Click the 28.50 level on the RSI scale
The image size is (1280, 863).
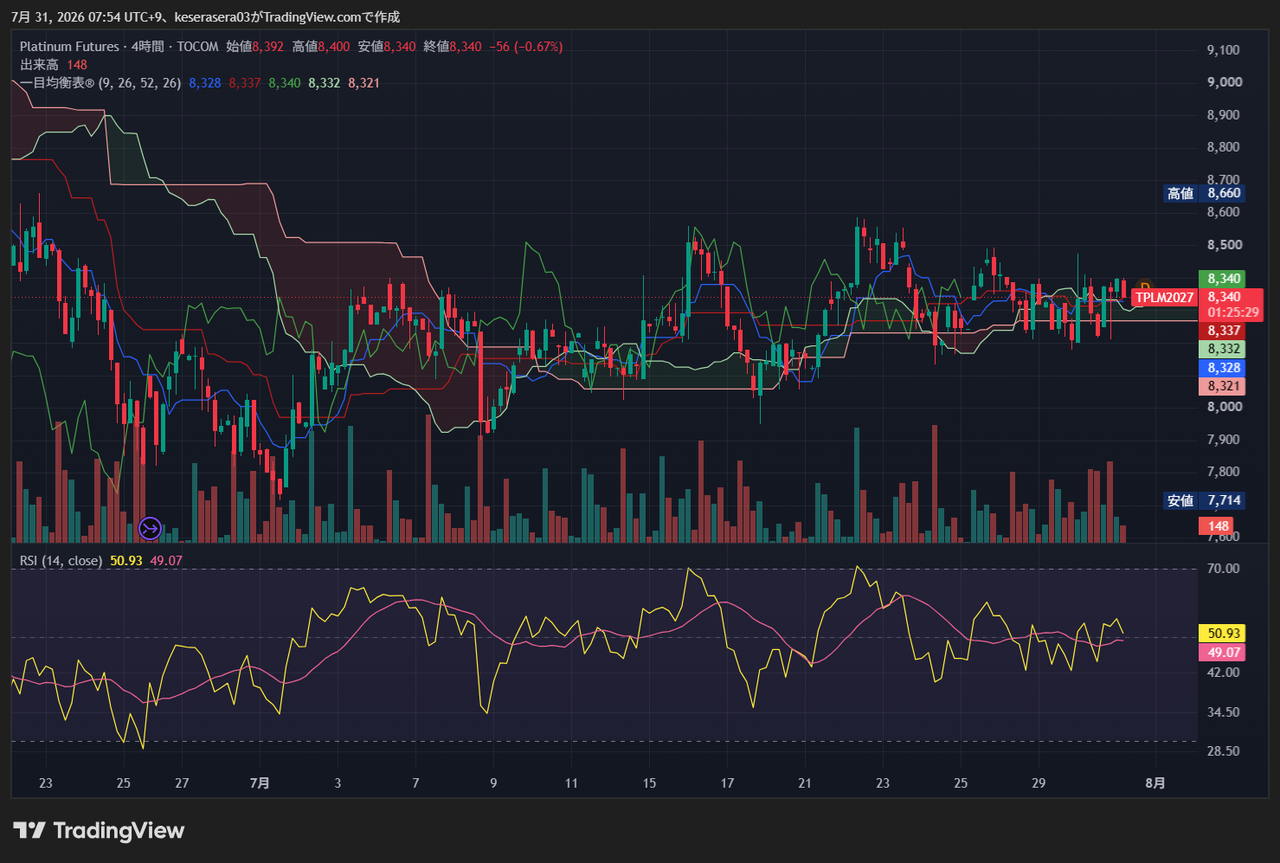click(x=1224, y=751)
